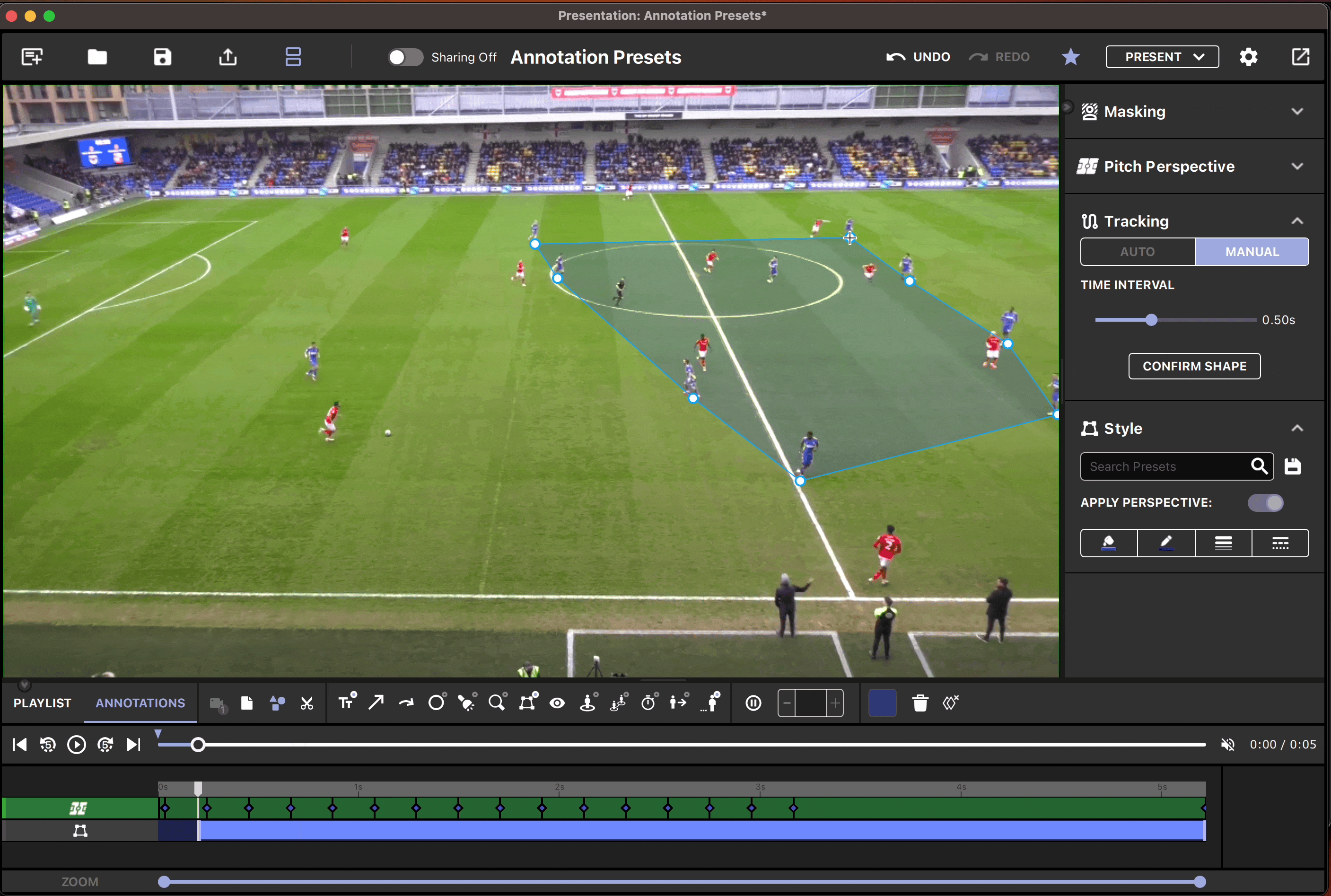Switch to the PLAYLIST tab
The height and width of the screenshot is (896, 1331).
pos(42,703)
